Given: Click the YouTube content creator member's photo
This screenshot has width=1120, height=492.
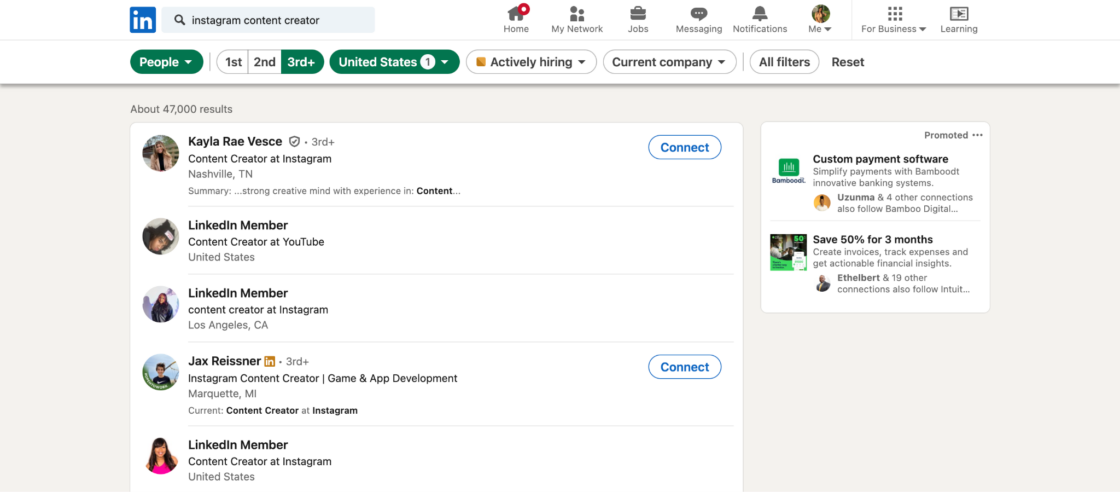Looking at the screenshot, I should (161, 236).
